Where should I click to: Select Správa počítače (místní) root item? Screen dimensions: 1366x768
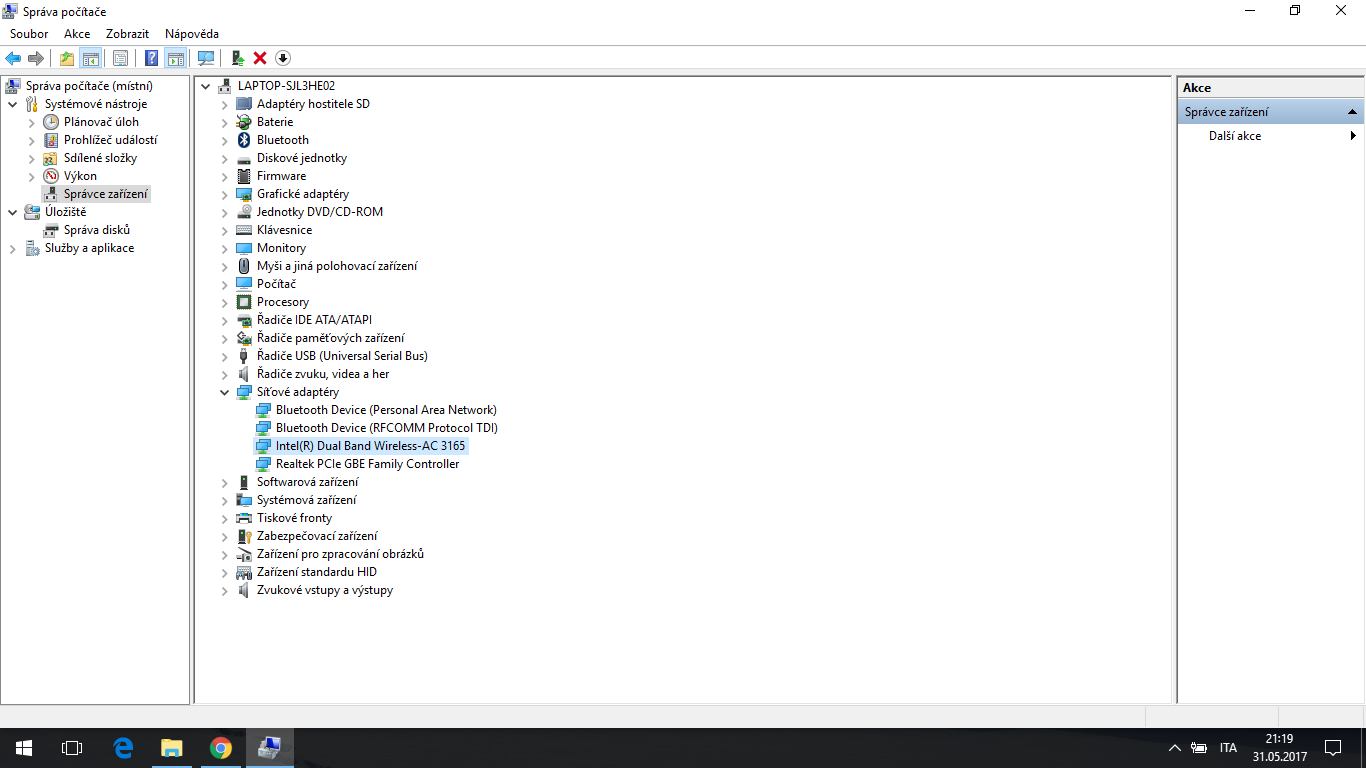click(89, 86)
